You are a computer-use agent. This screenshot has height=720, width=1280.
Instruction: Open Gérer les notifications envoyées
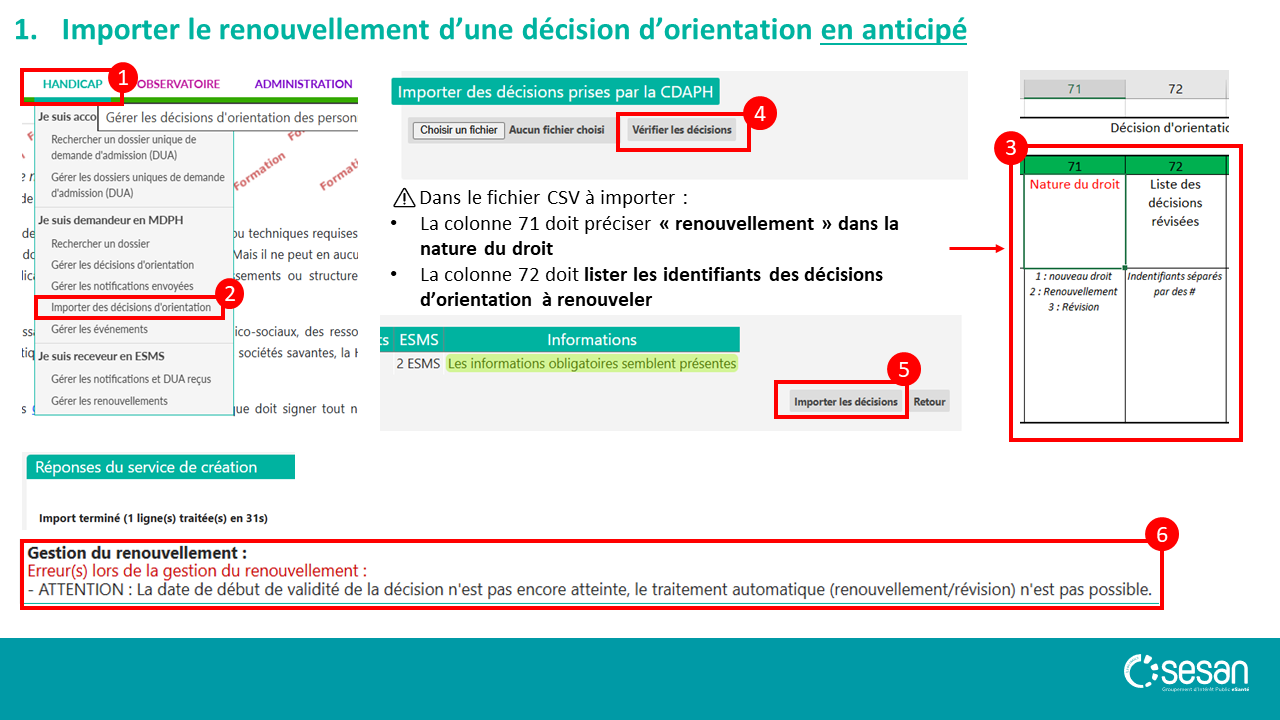(x=123, y=287)
